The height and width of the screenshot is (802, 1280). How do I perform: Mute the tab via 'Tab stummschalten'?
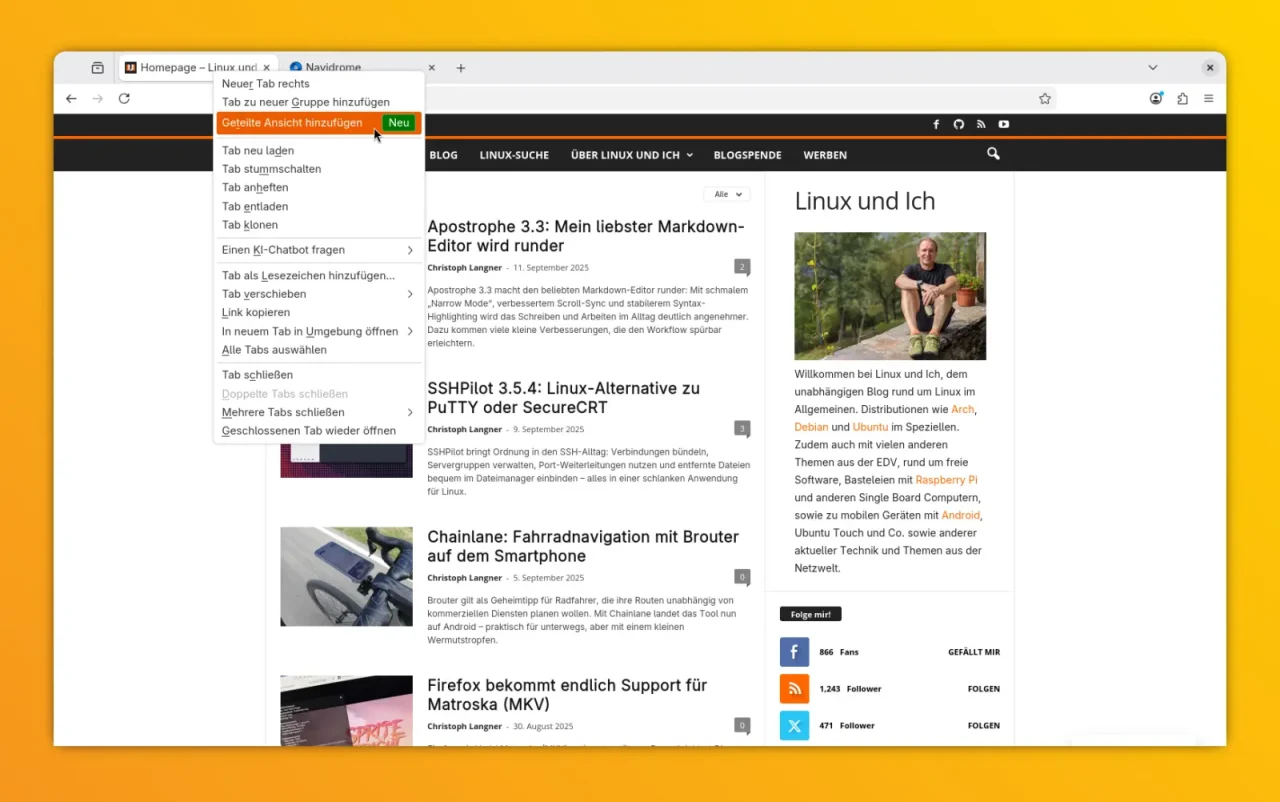[x=271, y=168]
